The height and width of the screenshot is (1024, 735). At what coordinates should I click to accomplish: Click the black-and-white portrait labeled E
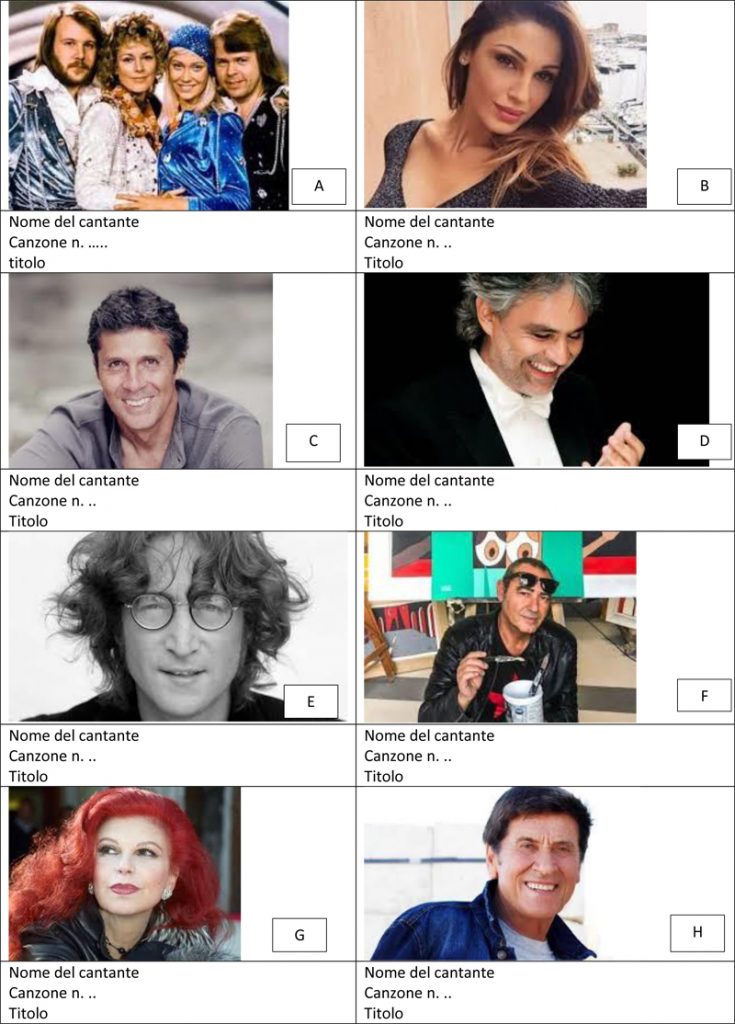click(x=178, y=626)
